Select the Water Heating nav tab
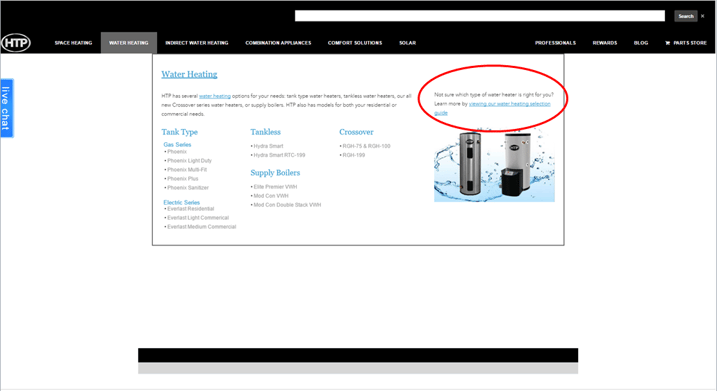717x391 pixels. (x=128, y=43)
